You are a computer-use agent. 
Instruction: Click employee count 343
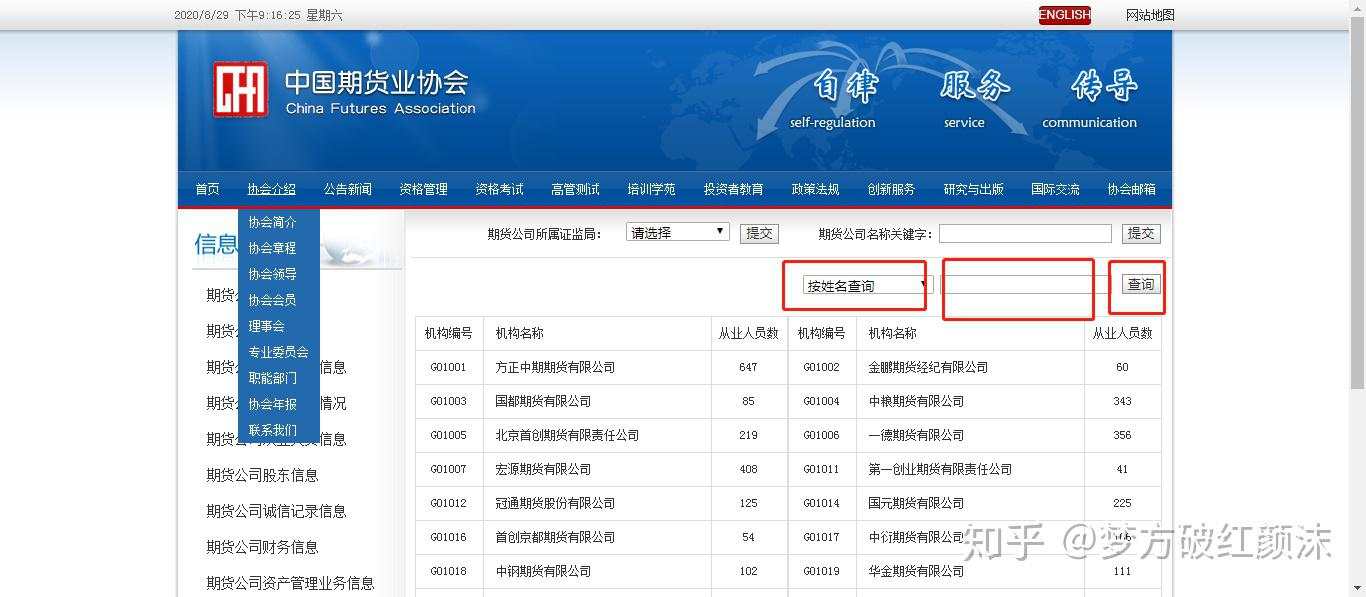(x=1122, y=401)
